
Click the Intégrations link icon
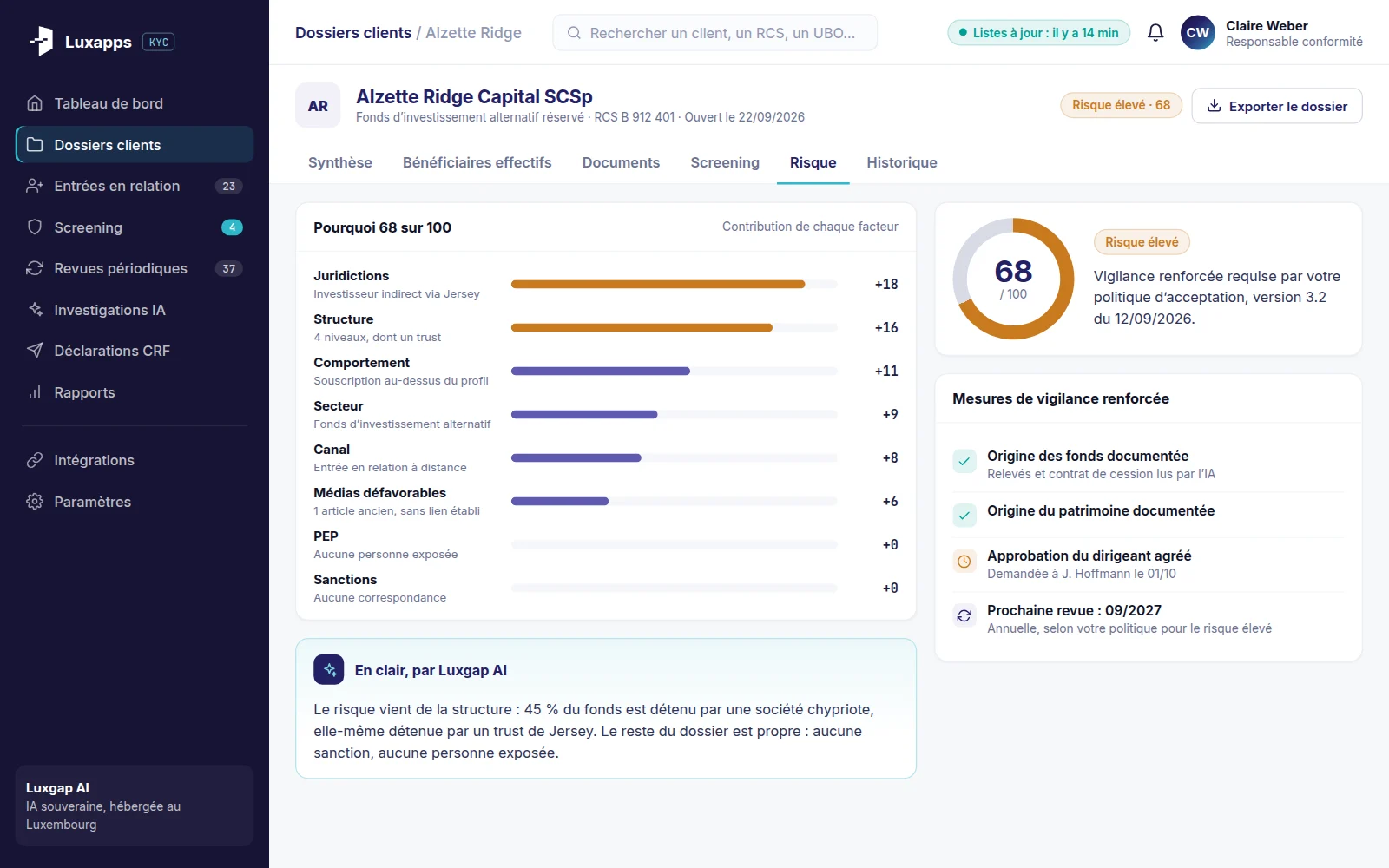[x=35, y=460]
